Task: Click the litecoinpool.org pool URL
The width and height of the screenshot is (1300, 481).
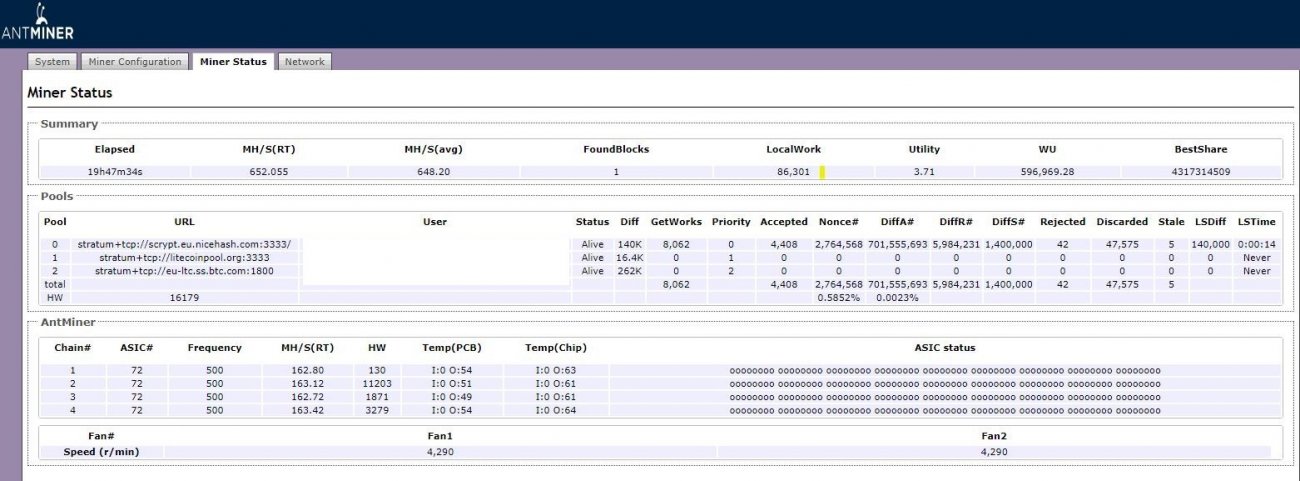Action: coord(184,257)
